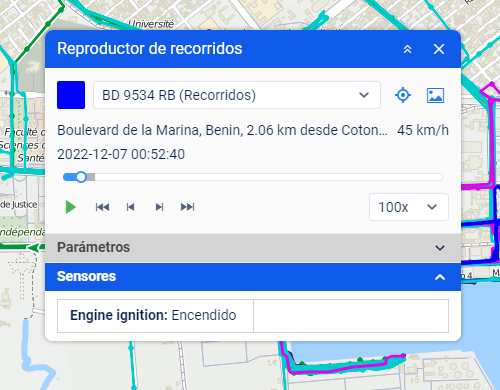
Task: Open the BD 9534 RB (Recorridos) dropdown
Action: coord(237,95)
